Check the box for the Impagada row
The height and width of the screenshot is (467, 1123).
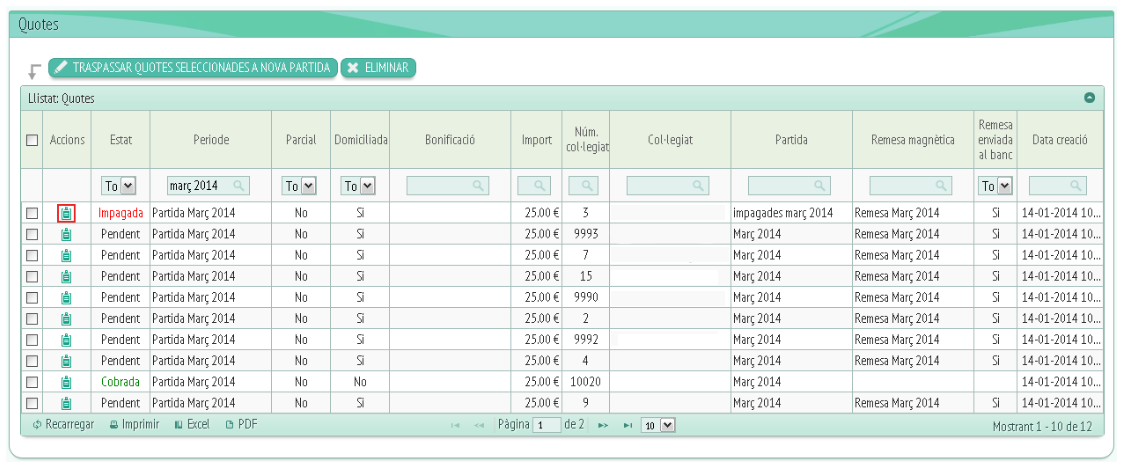(32, 213)
